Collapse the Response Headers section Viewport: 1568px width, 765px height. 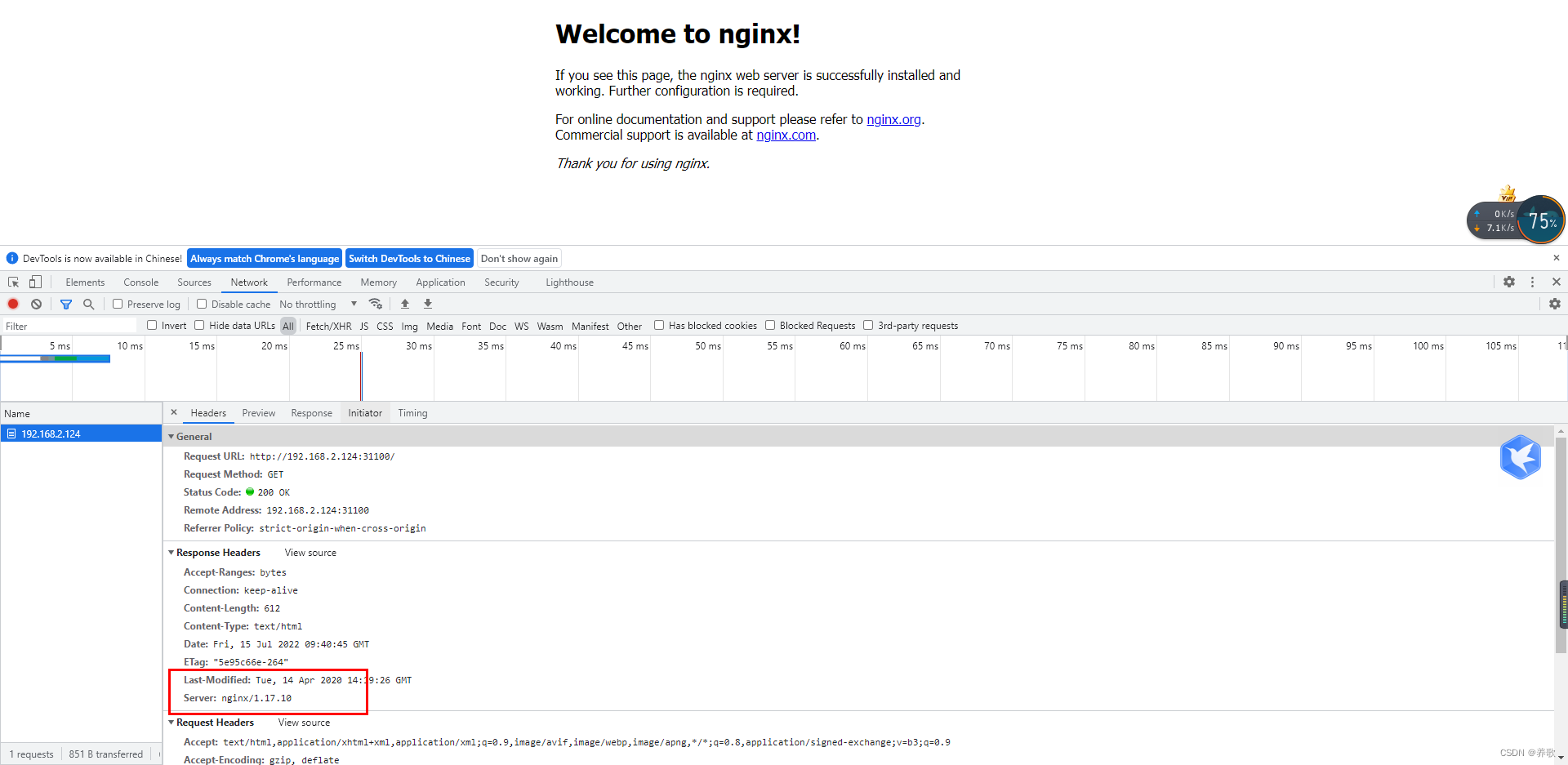(171, 553)
